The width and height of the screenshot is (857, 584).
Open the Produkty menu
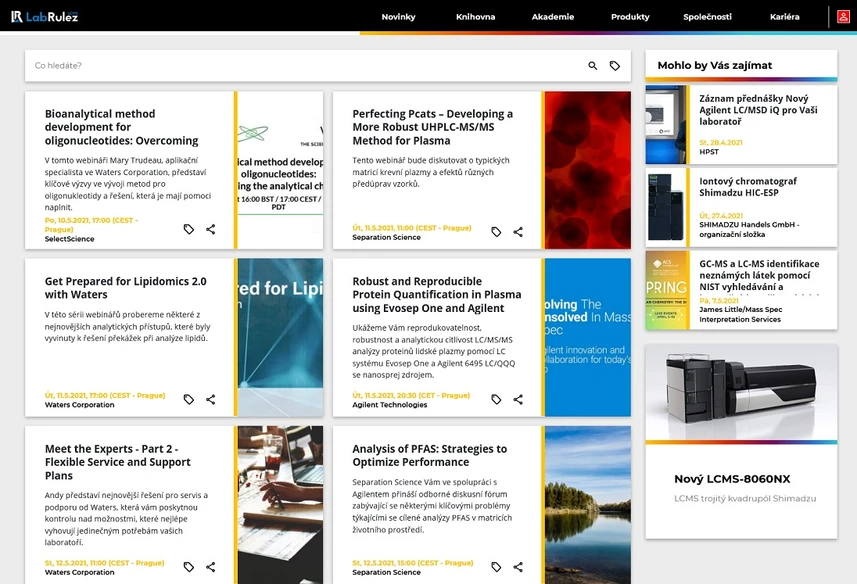tap(630, 17)
